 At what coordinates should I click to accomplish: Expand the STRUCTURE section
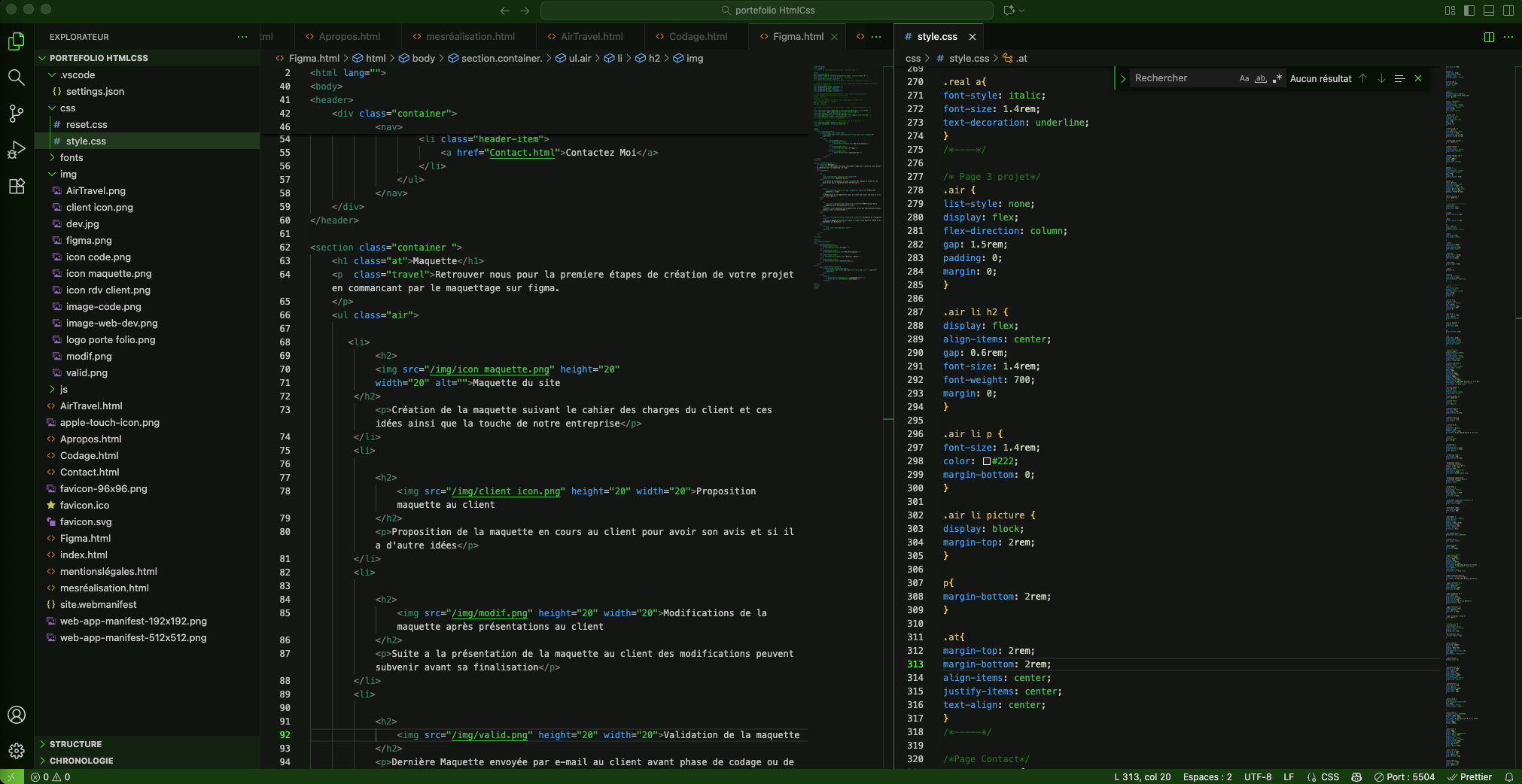(x=75, y=744)
